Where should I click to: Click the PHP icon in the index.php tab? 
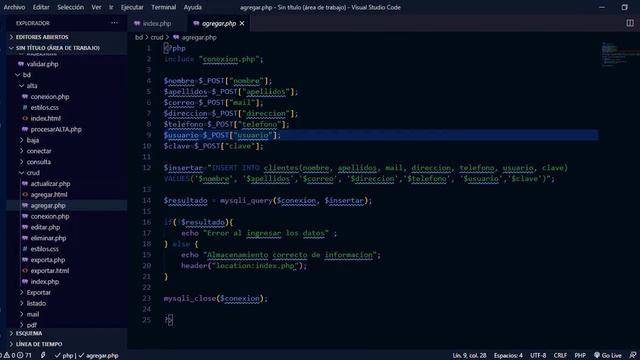pyautogui.click(x=137, y=24)
